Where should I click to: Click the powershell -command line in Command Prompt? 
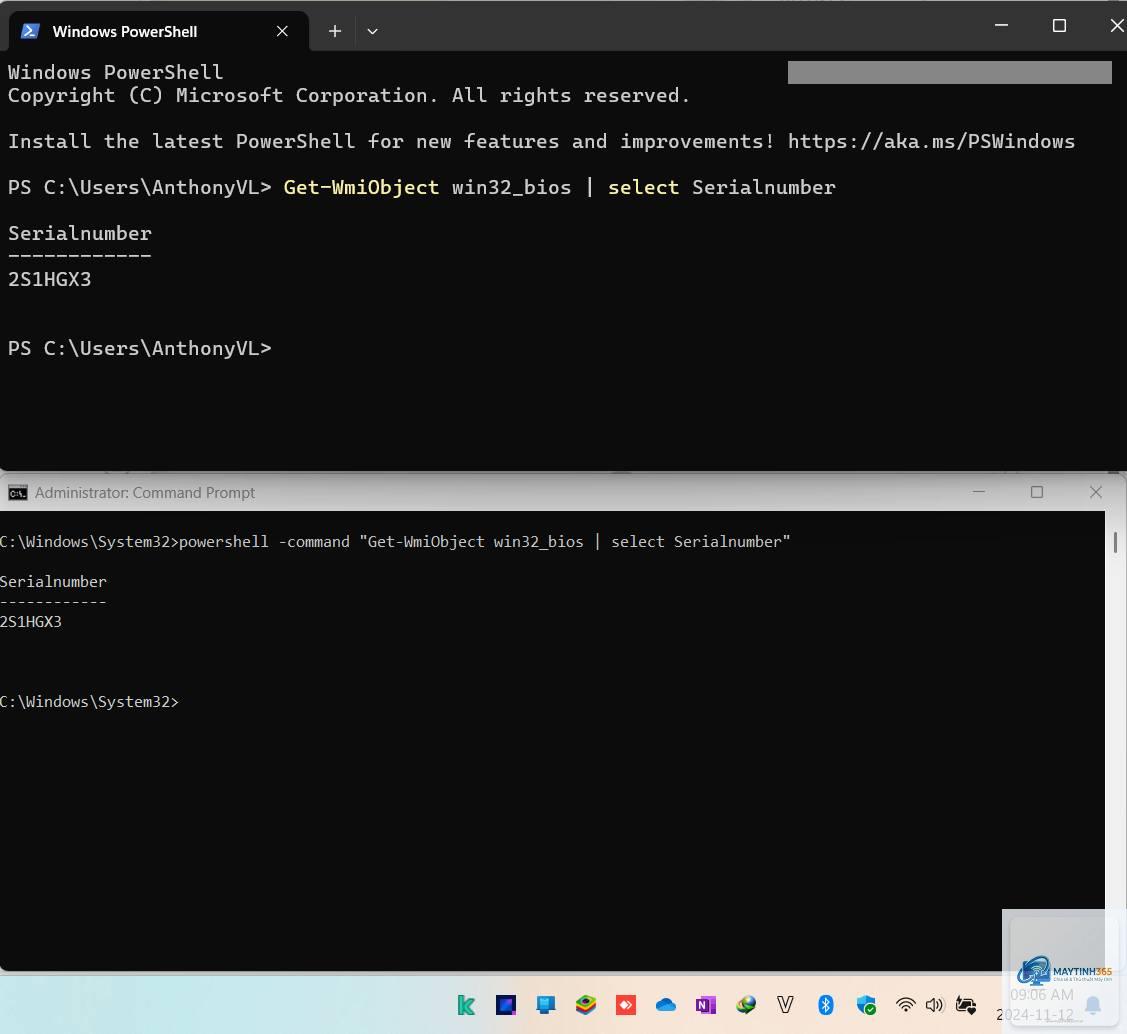(x=395, y=541)
